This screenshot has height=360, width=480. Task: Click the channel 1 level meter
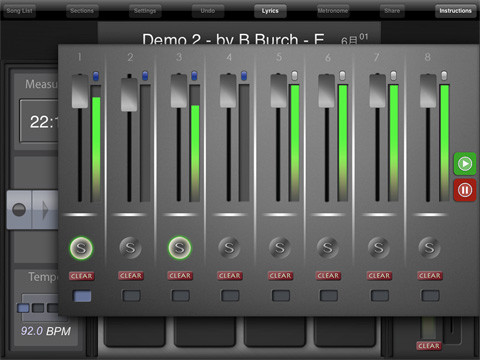(96, 143)
